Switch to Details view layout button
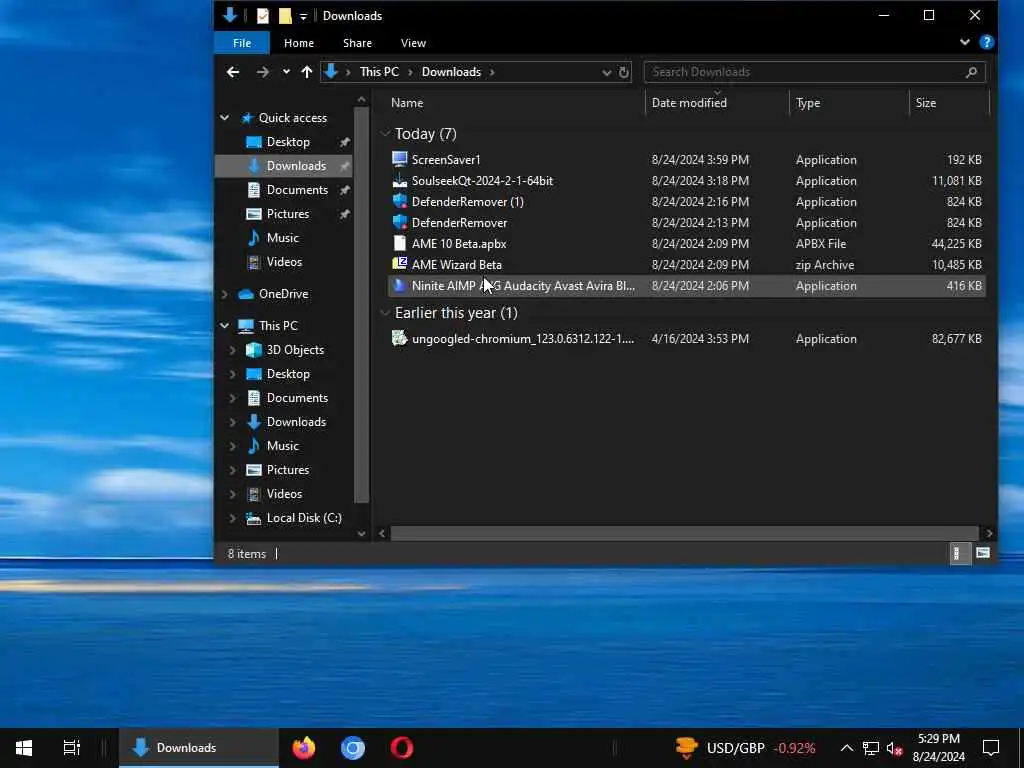The image size is (1024, 768). click(x=959, y=553)
